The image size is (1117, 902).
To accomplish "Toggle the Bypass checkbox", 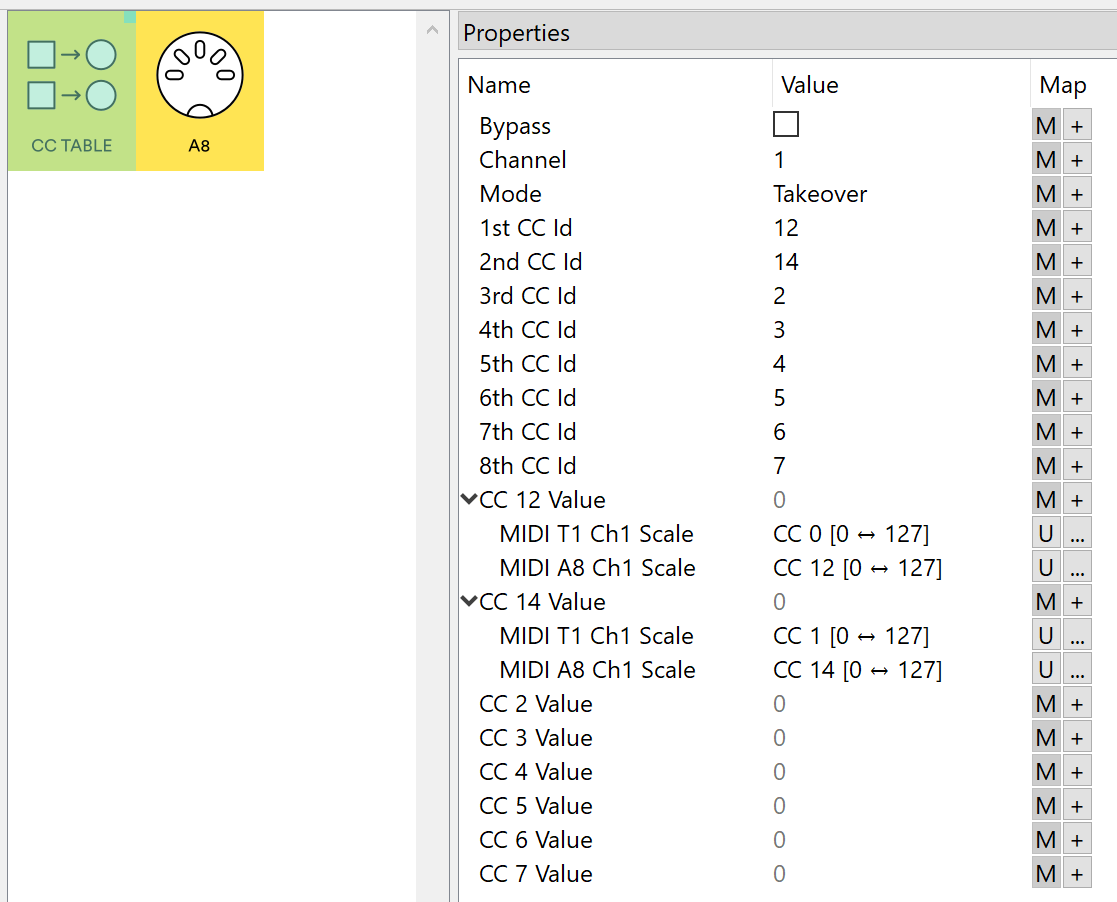I will 786,125.
